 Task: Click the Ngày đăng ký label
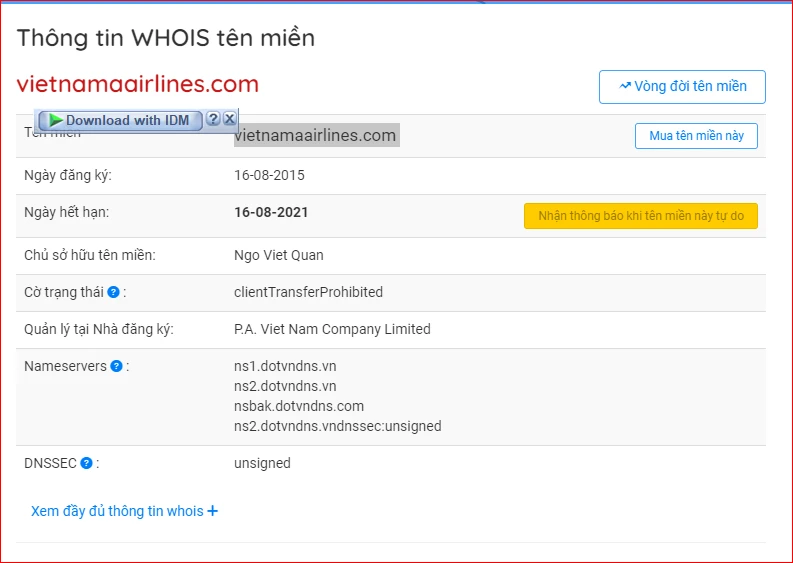[68, 176]
